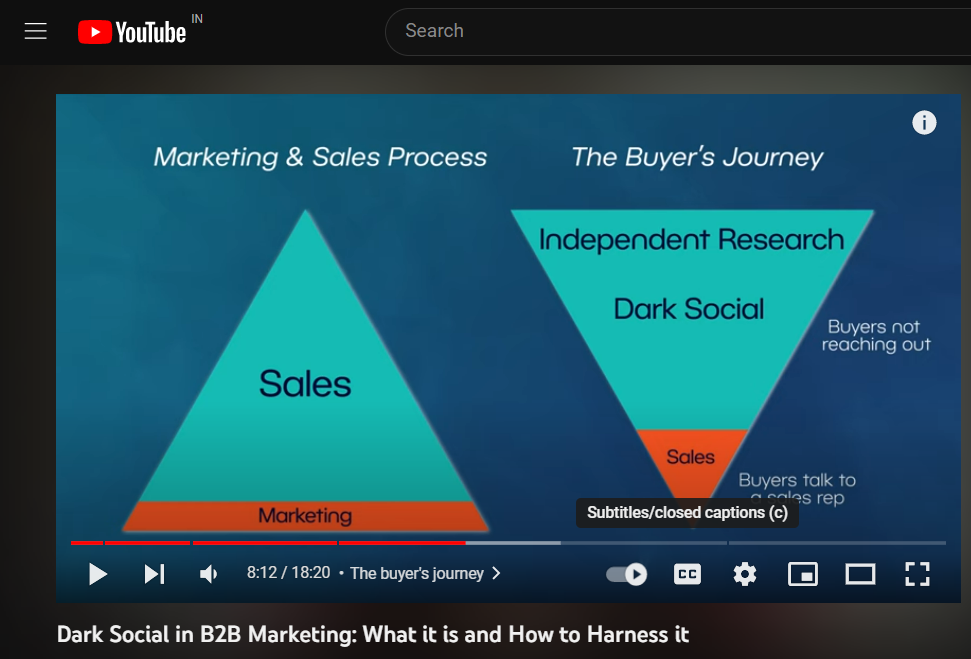Click the chevron beside the chapter title
Image resolution: width=971 pixels, height=659 pixels.
point(497,574)
